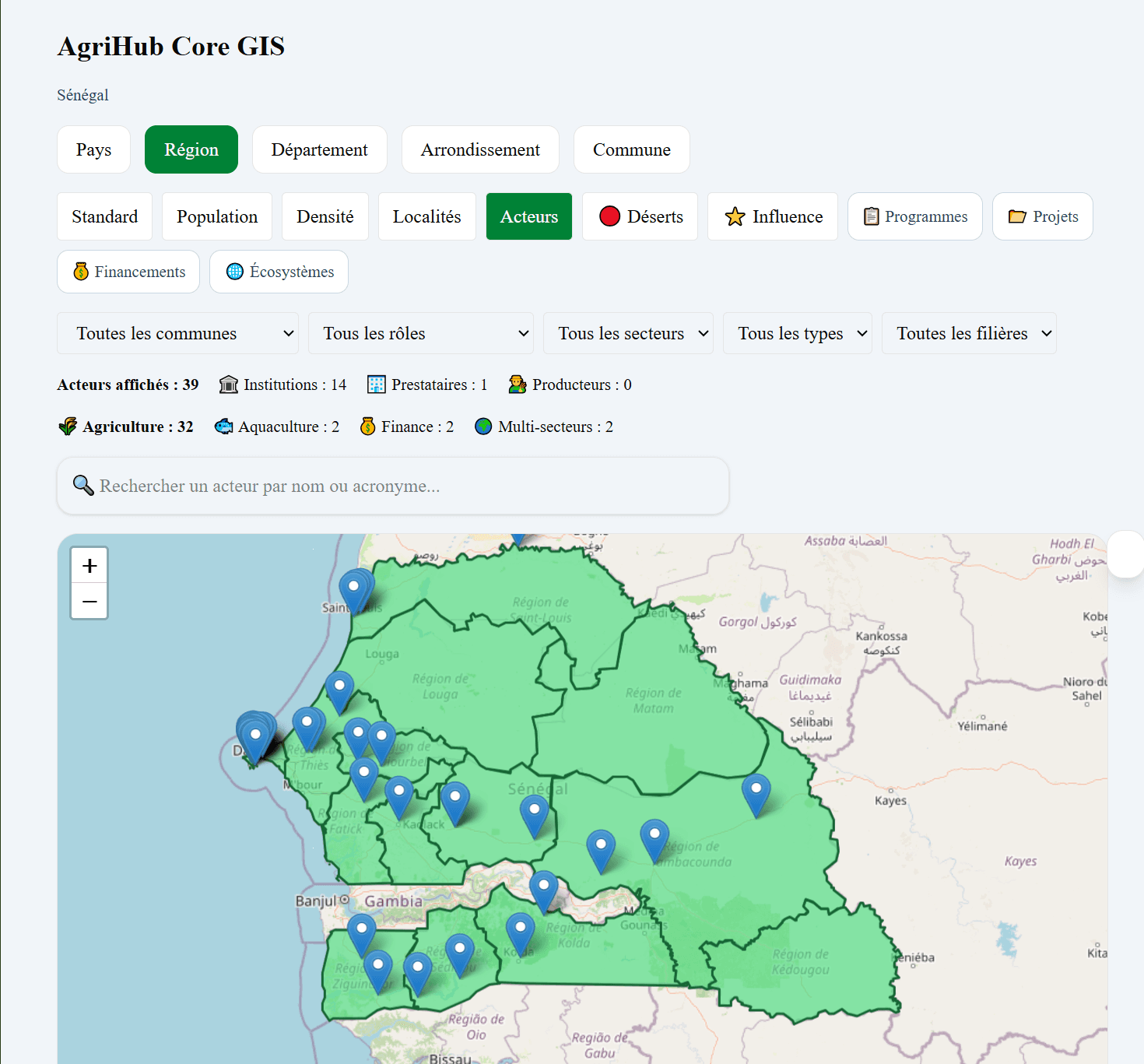
Task: Open the Financements view
Action: point(128,272)
